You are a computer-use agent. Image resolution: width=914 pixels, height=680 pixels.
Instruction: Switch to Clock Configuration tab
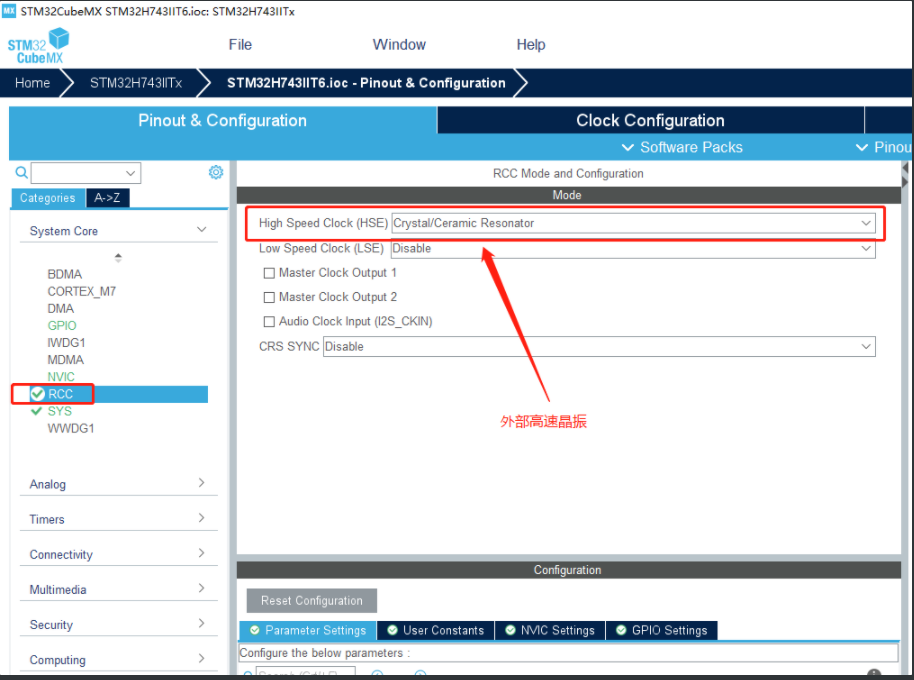[x=651, y=120]
